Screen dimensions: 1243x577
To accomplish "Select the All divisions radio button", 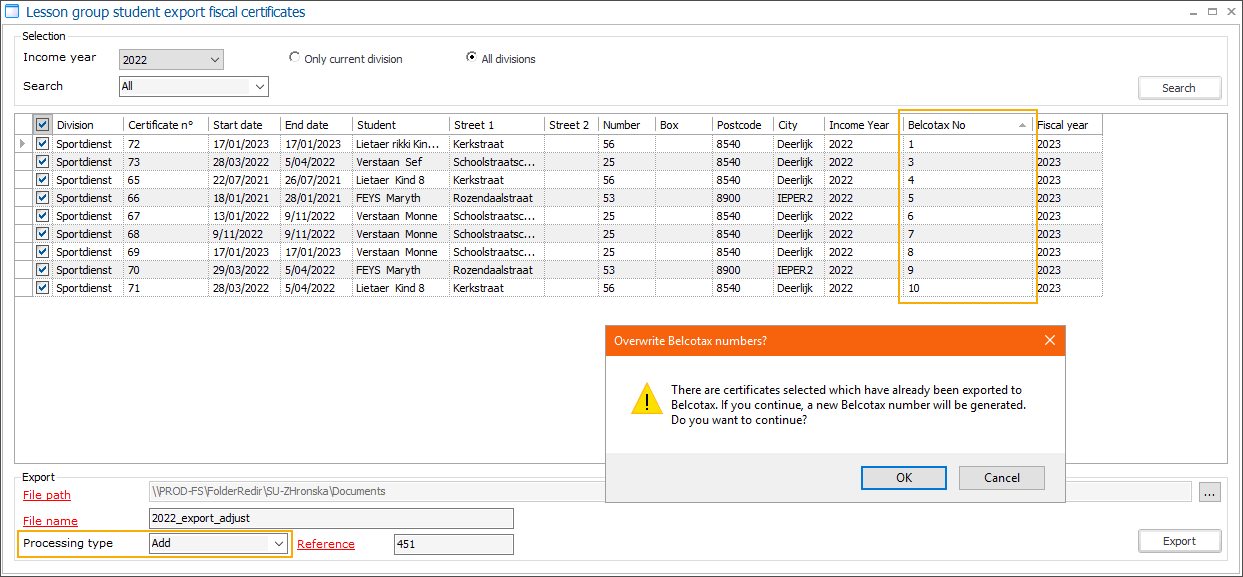I will pos(472,58).
